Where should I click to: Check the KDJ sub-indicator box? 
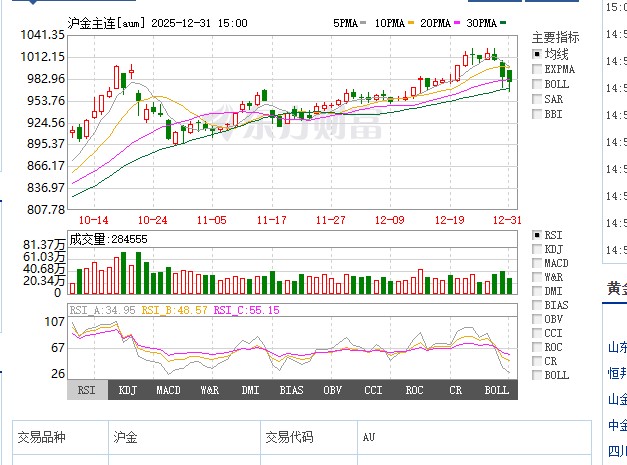[x=537, y=249]
